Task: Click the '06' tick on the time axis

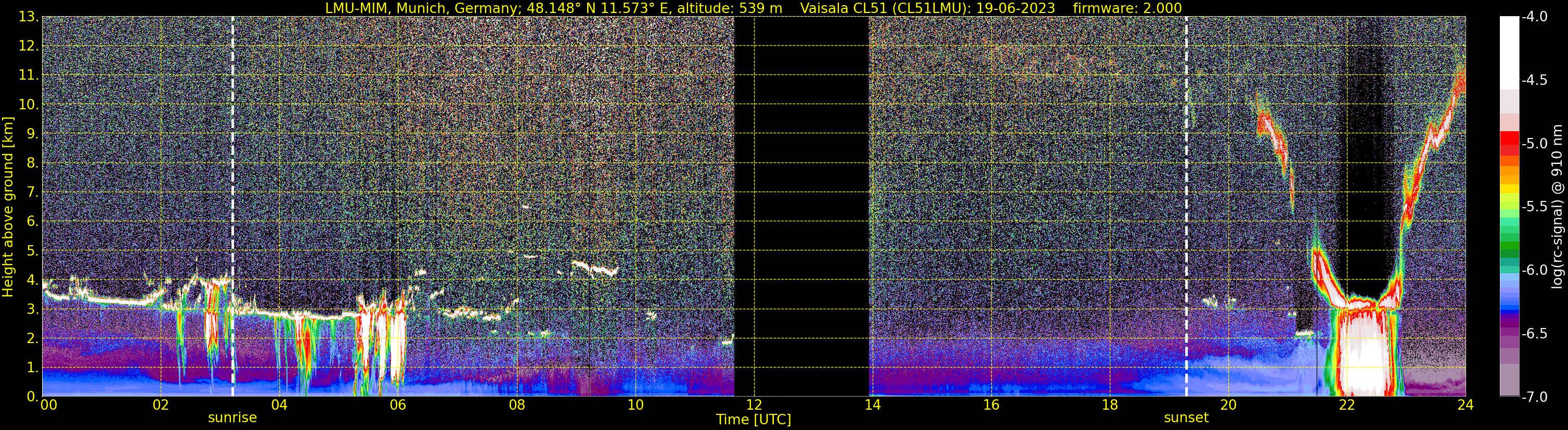Action: pyautogui.click(x=398, y=405)
